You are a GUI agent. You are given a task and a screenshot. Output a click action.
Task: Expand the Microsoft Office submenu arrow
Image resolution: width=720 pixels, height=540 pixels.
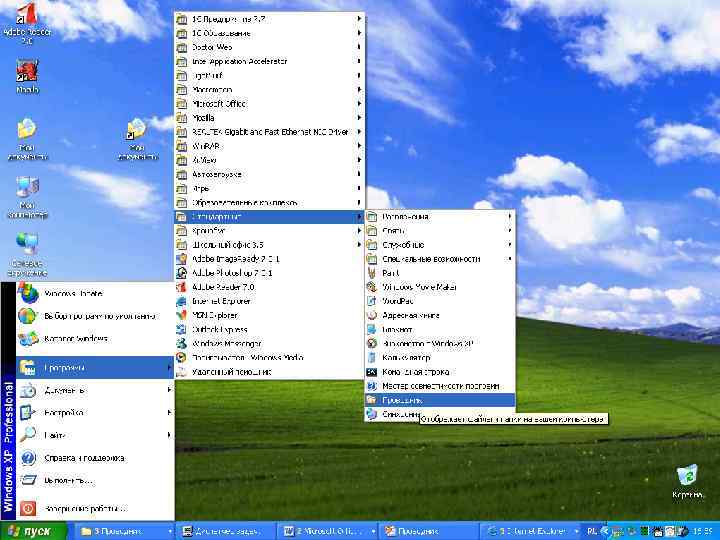pyautogui.click(x=359, y=104)
